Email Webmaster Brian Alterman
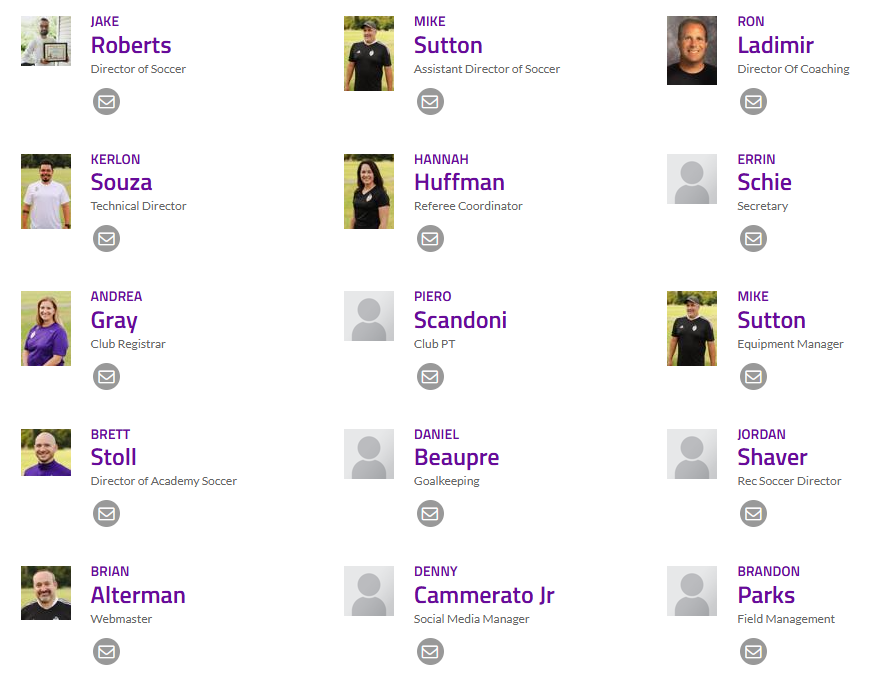 point(106,651)
